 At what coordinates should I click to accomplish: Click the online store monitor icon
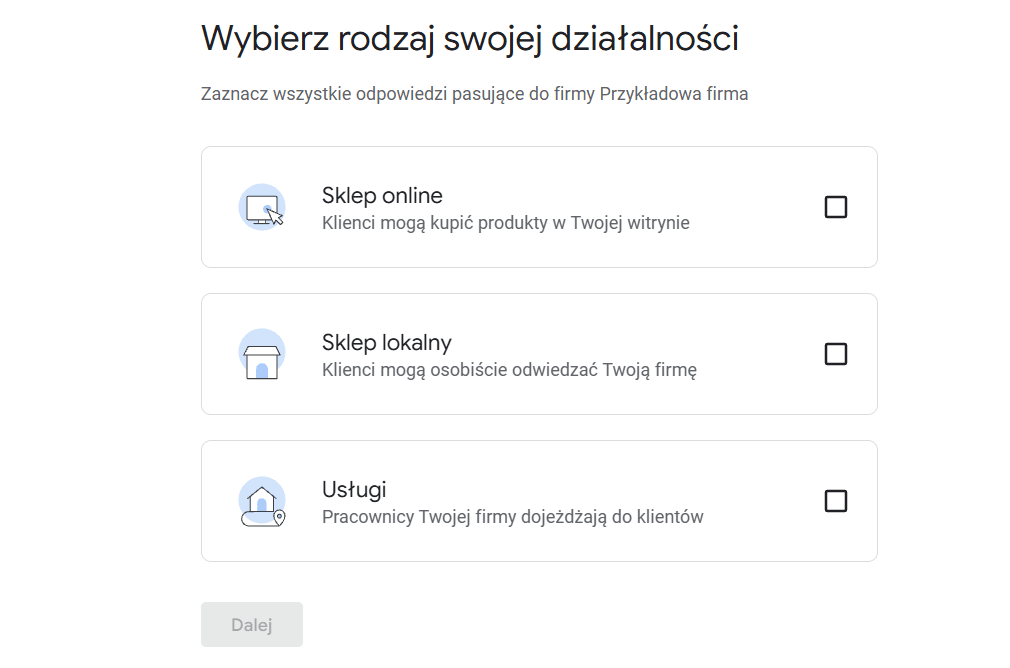(x=262, y=207)
